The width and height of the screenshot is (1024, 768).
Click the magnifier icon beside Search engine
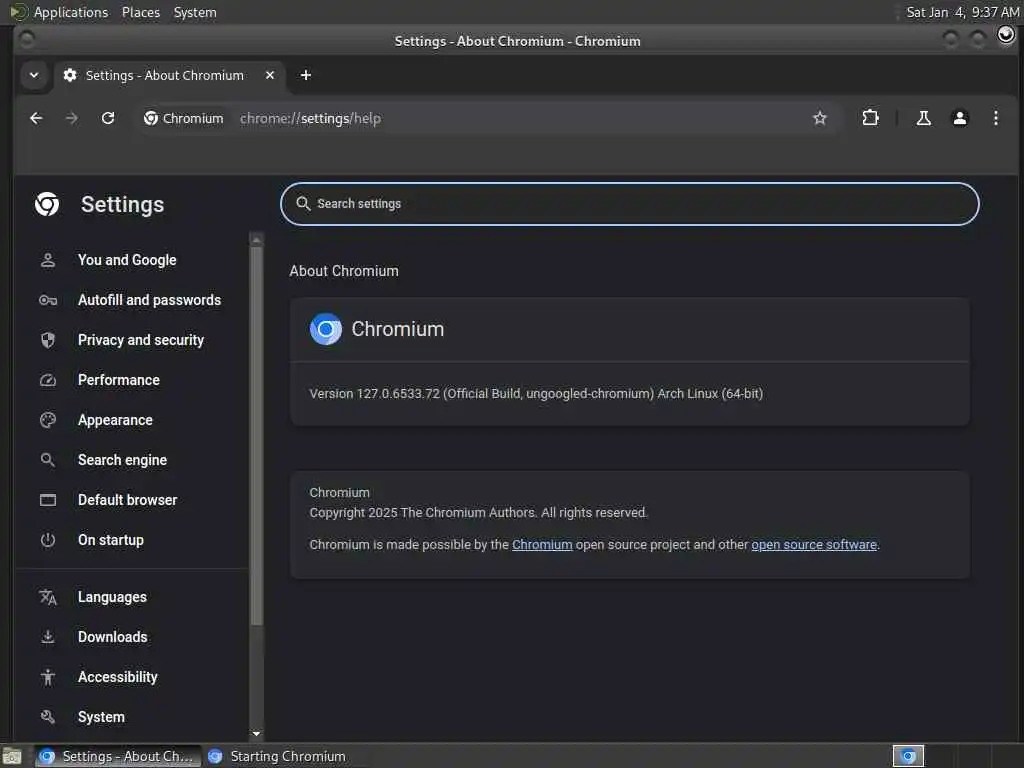point(48,460)
